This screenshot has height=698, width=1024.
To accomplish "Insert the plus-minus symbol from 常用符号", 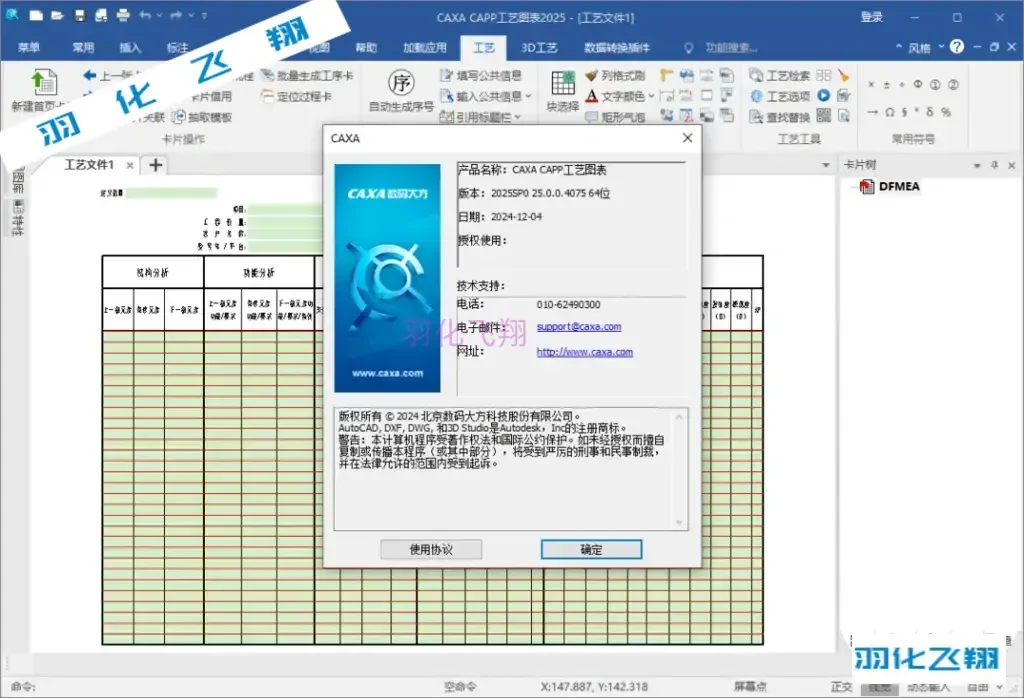I will coord(887,85).
